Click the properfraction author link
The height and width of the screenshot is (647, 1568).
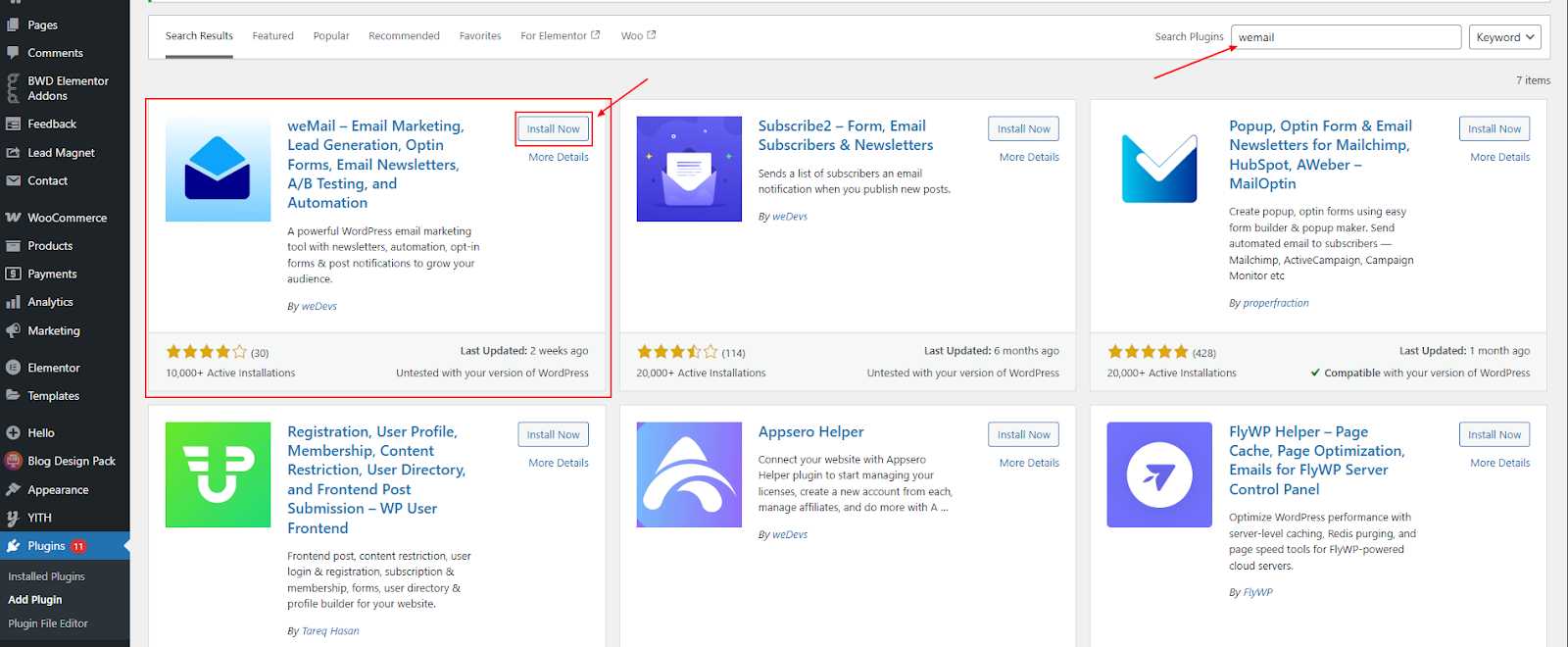[1276, 304]
